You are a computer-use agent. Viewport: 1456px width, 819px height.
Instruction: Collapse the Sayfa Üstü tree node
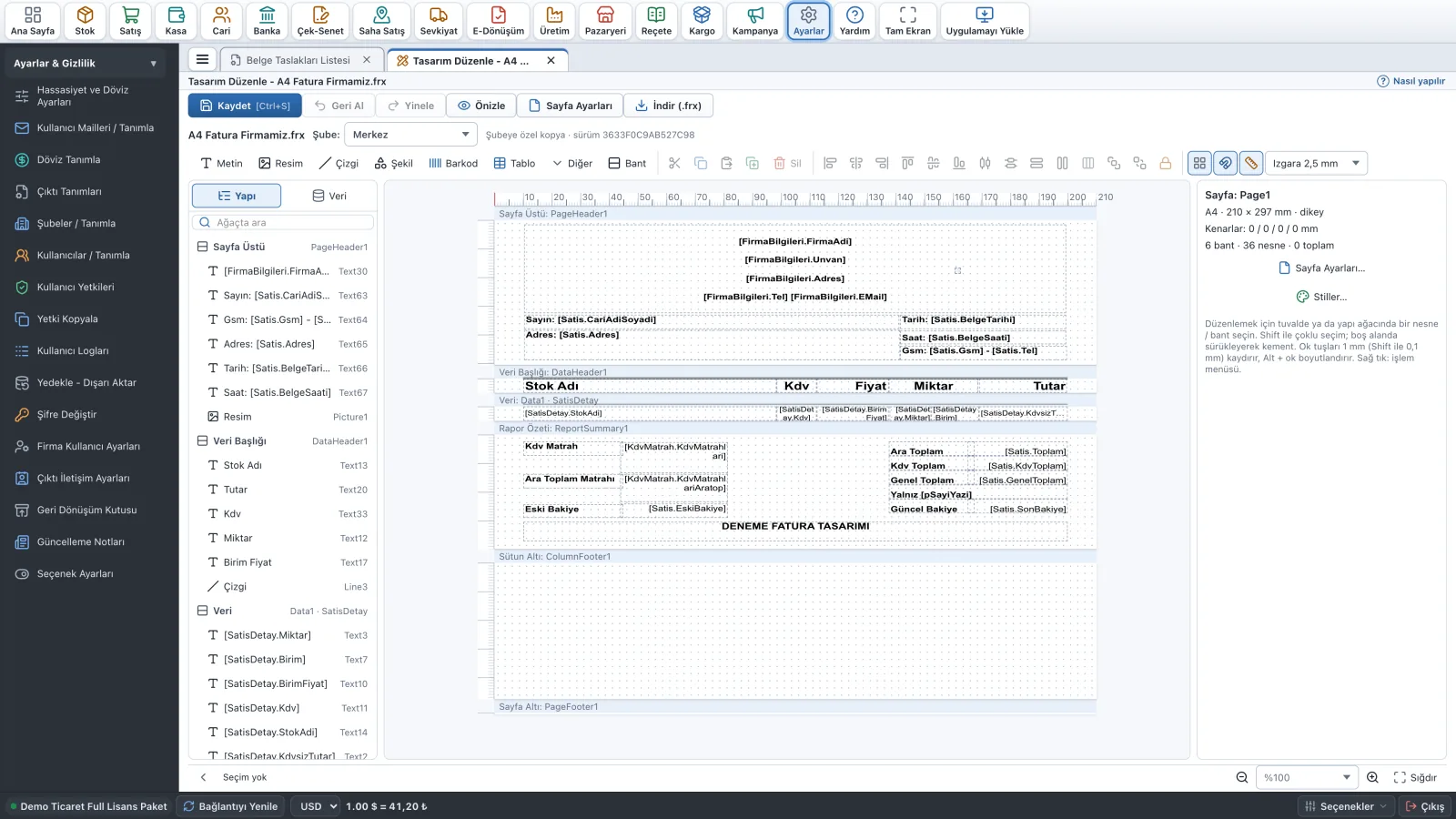click(203, 247)
